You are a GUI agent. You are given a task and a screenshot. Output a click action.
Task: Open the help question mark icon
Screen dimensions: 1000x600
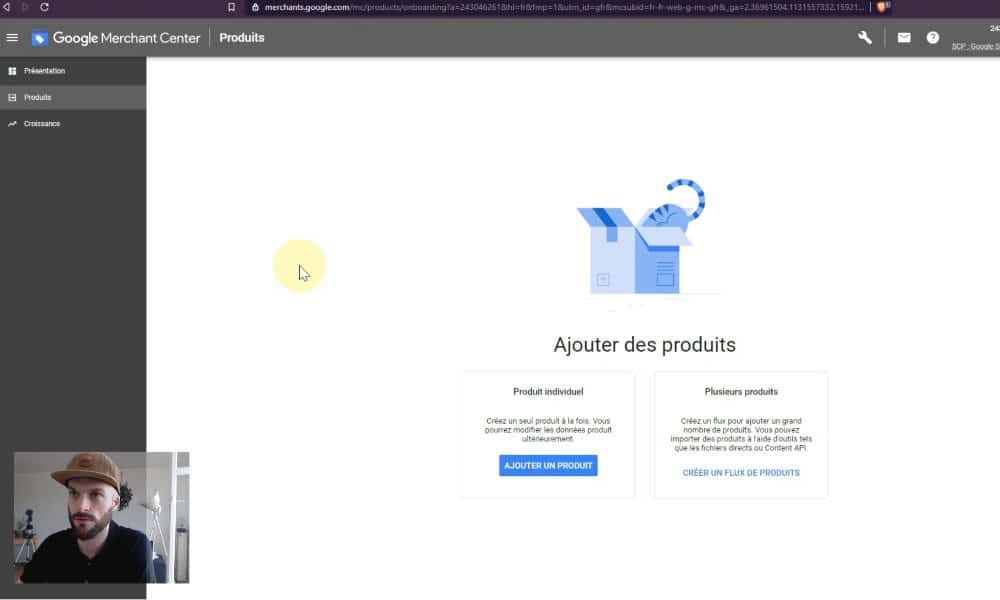click(x=932, y=38)
